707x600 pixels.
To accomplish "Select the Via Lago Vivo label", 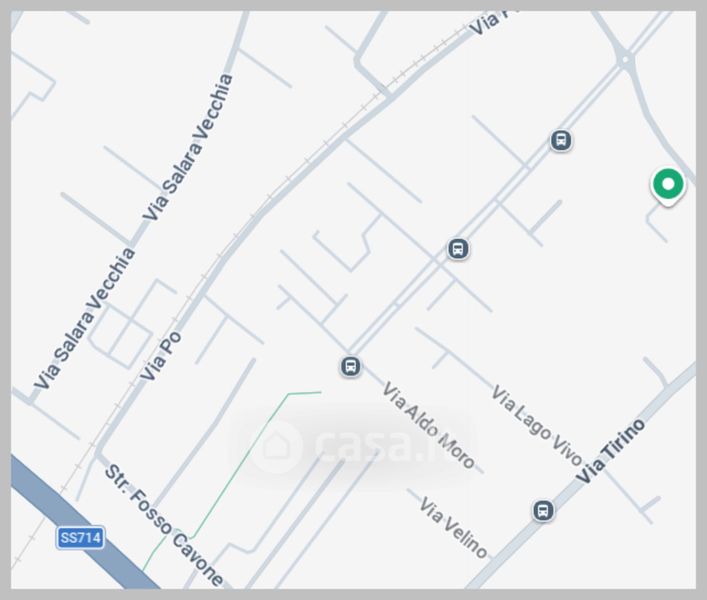I will pos(536,426).
